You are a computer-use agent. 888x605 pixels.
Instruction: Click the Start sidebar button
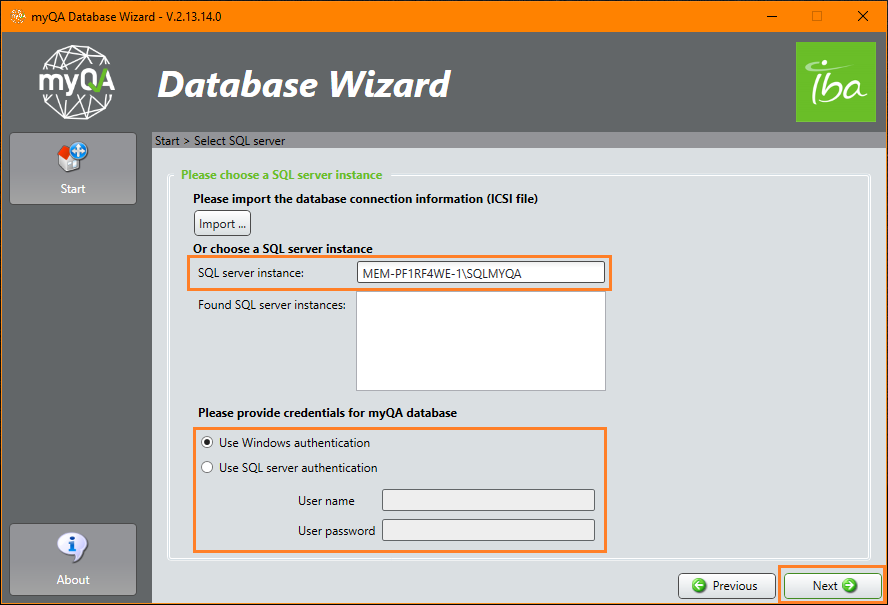tap(73, 168)
